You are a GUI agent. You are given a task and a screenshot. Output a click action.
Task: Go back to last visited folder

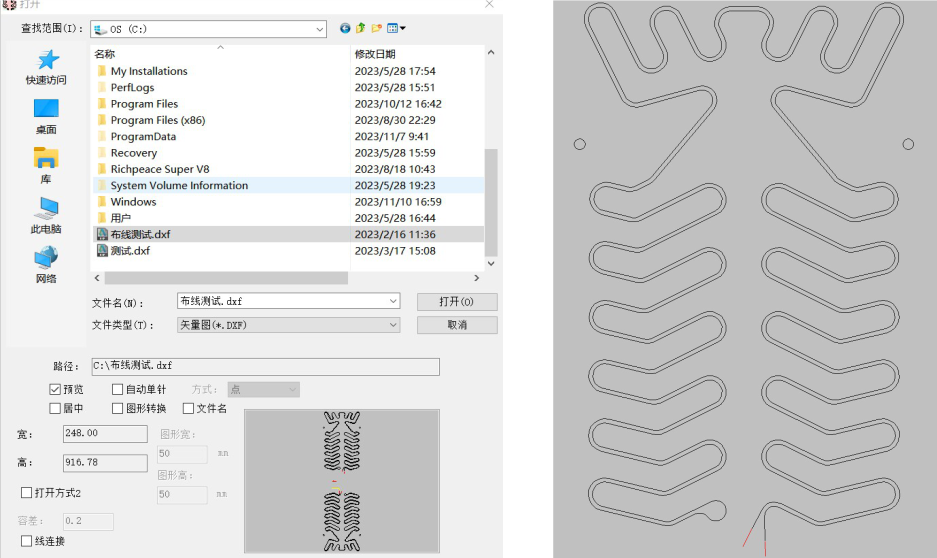point(345,28)
